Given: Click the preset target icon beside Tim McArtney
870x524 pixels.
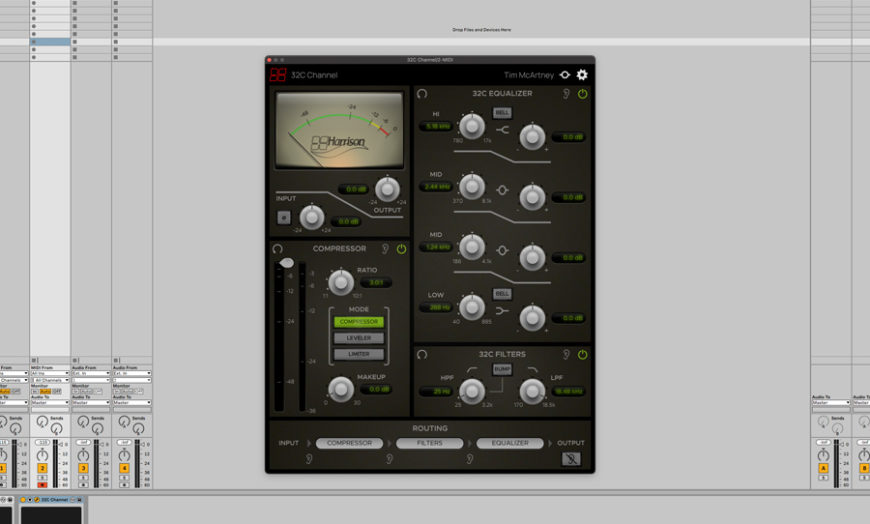Looking at the screenshot, I should (565, 74).
